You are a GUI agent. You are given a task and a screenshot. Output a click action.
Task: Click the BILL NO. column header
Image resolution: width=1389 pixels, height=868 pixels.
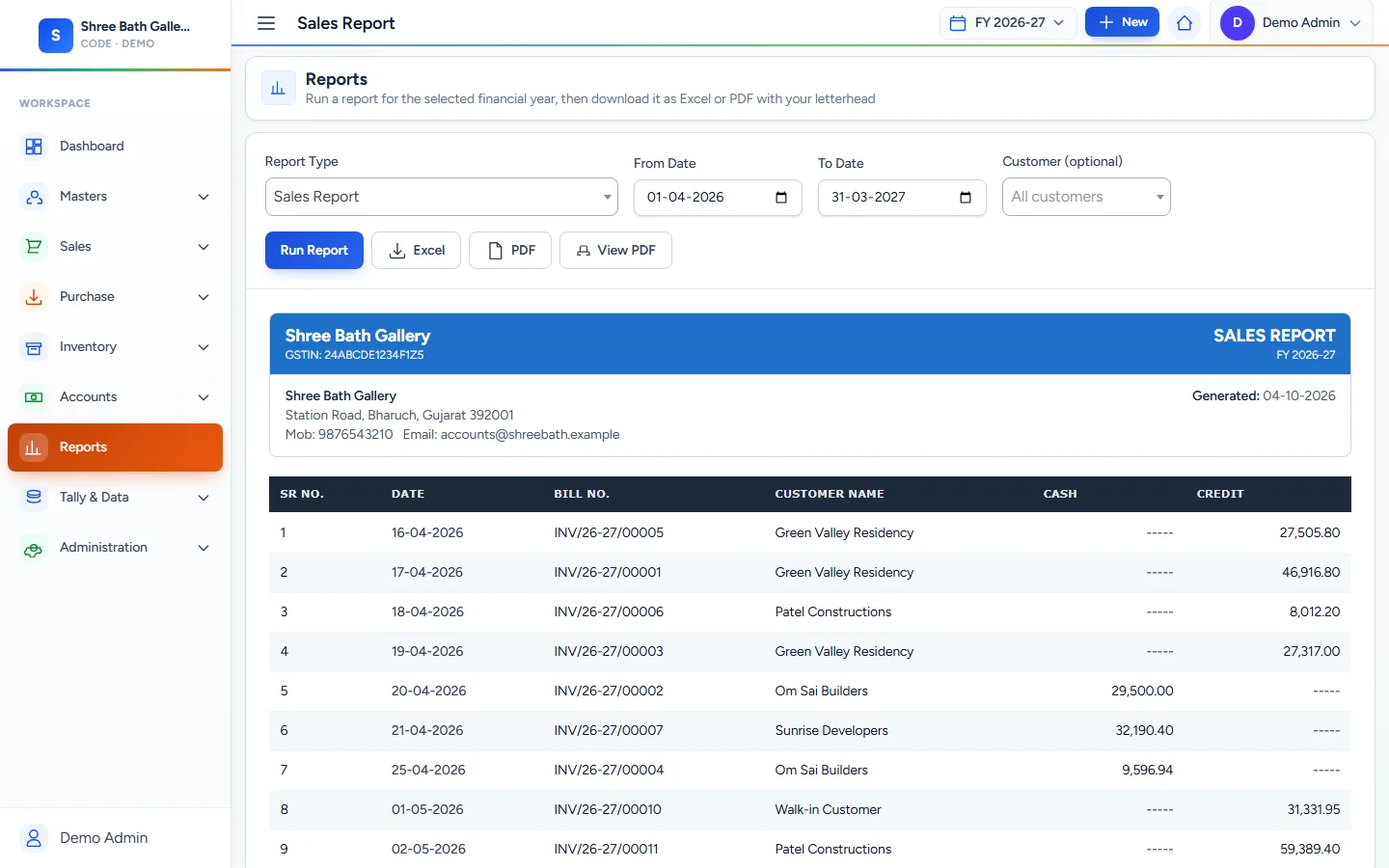pyautogui.click(x=582, y=494)
